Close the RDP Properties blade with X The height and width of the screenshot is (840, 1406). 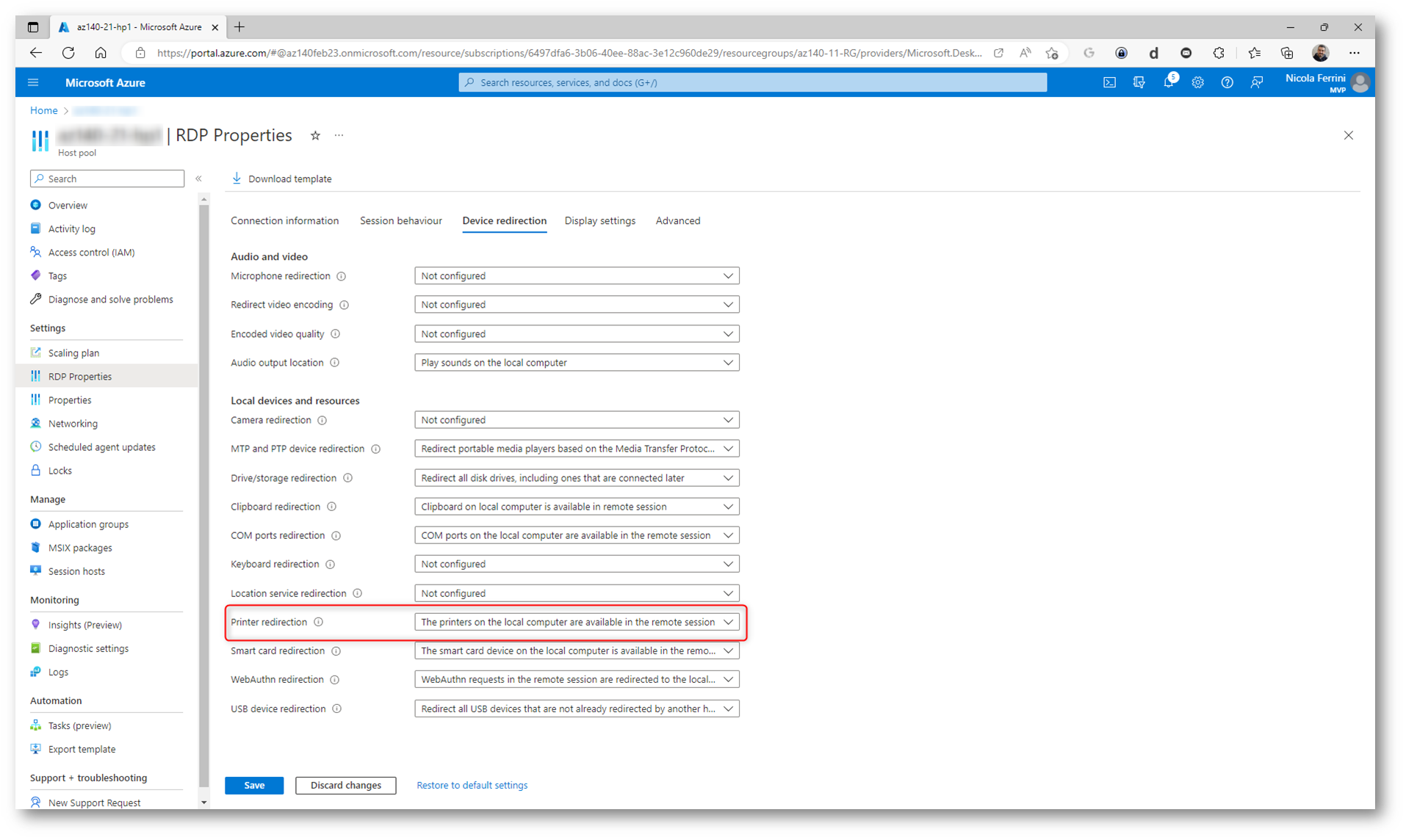[x=1349, y=135]
